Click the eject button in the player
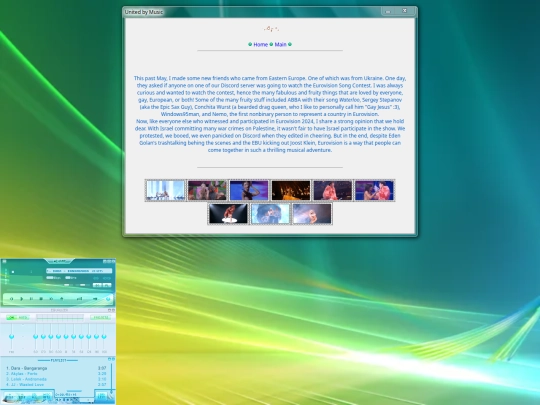Image resolution: width=540 pixels, height=405 pixels. tap(61, 299)
